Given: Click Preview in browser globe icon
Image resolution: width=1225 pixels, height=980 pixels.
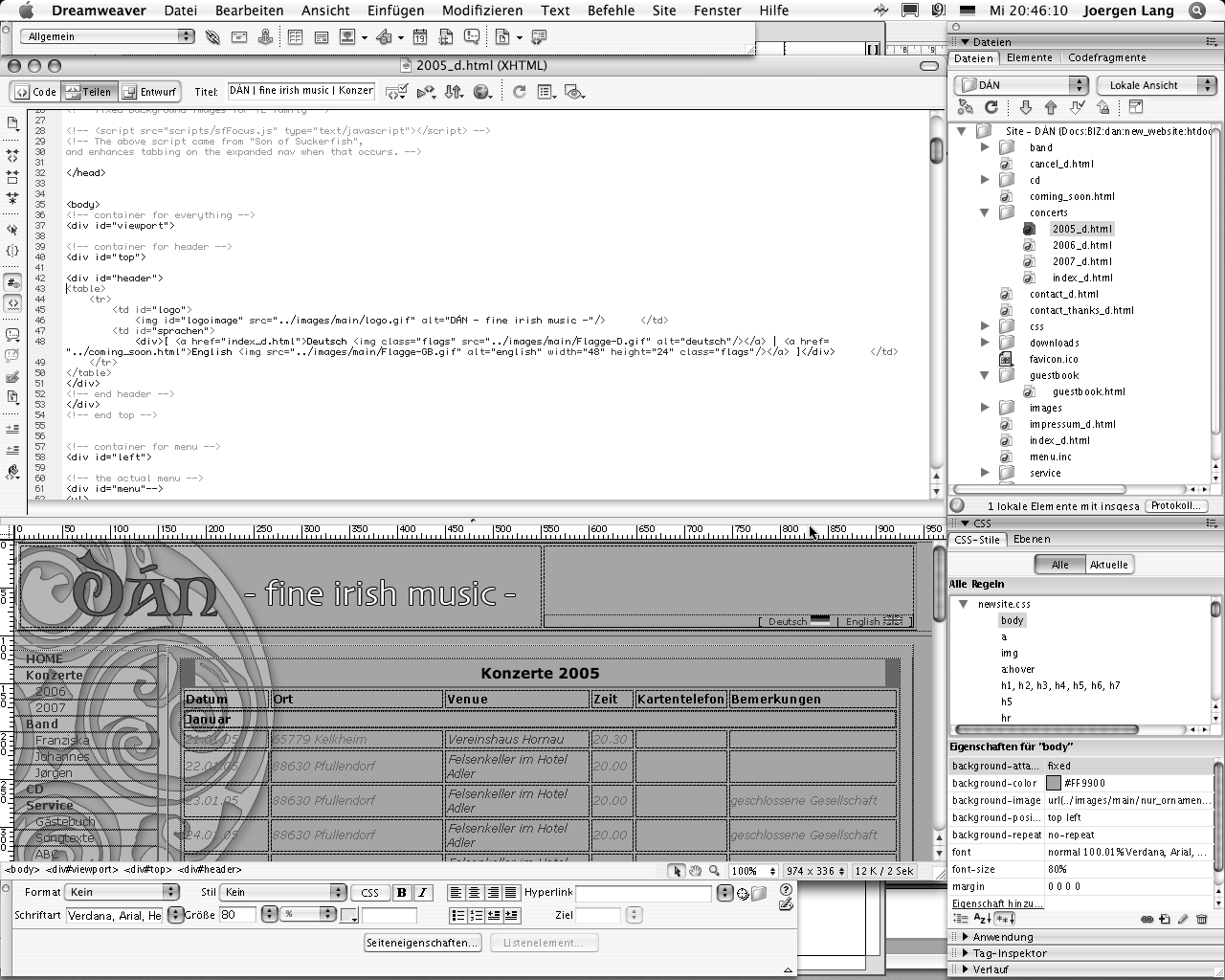Looking at the screenshot, I should [482, 92].
